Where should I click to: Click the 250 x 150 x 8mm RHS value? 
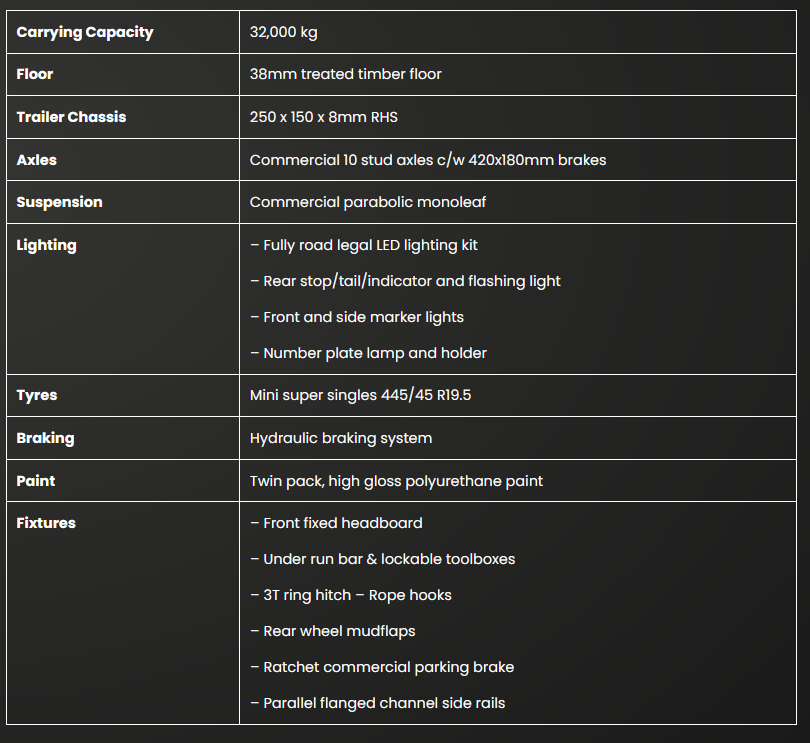pos(323,117)
